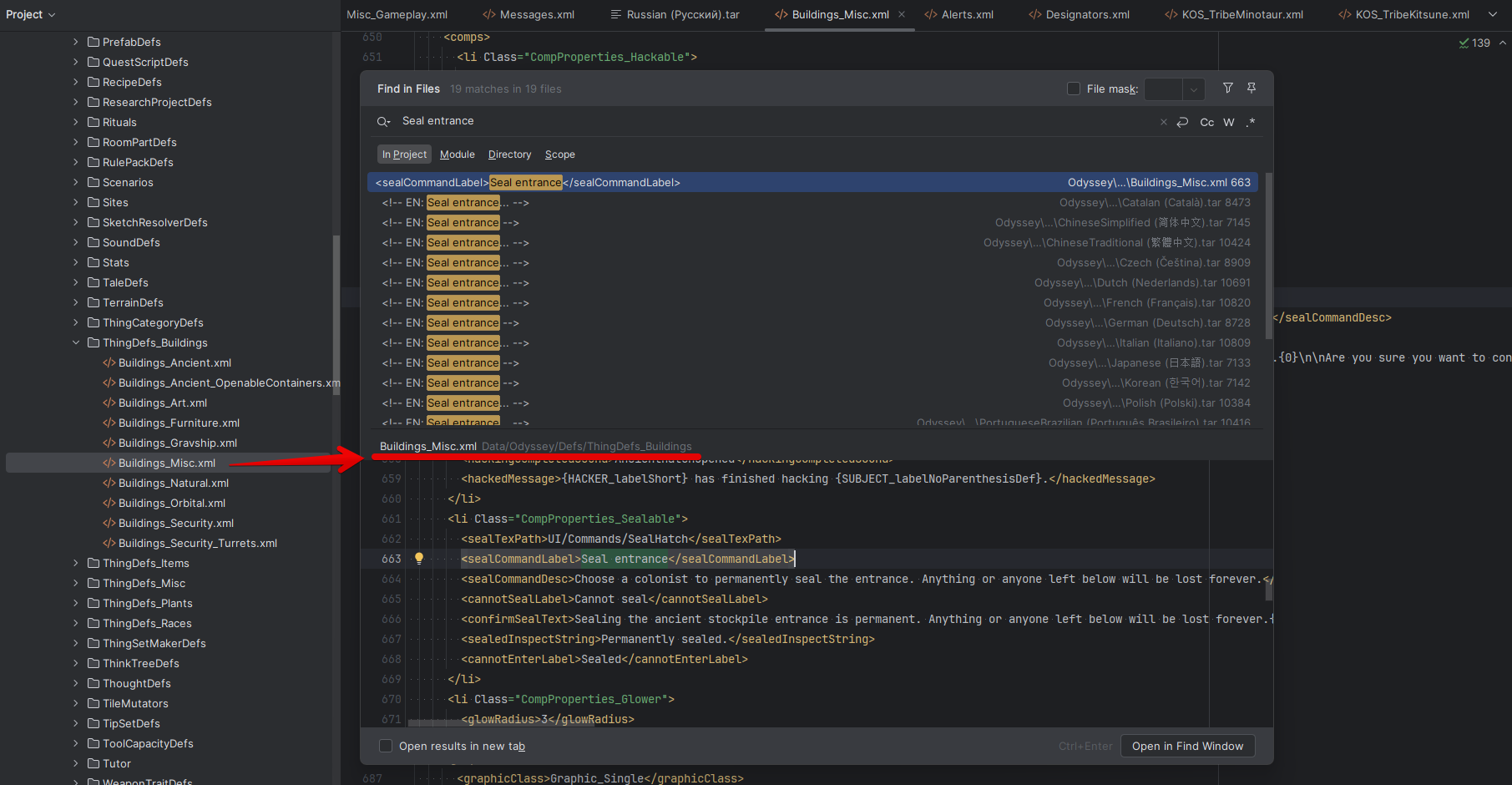This screenshot has height=785, width=1512.
Task: Switch to the Alerts.xml editor tab
Action: coord(959,14)
